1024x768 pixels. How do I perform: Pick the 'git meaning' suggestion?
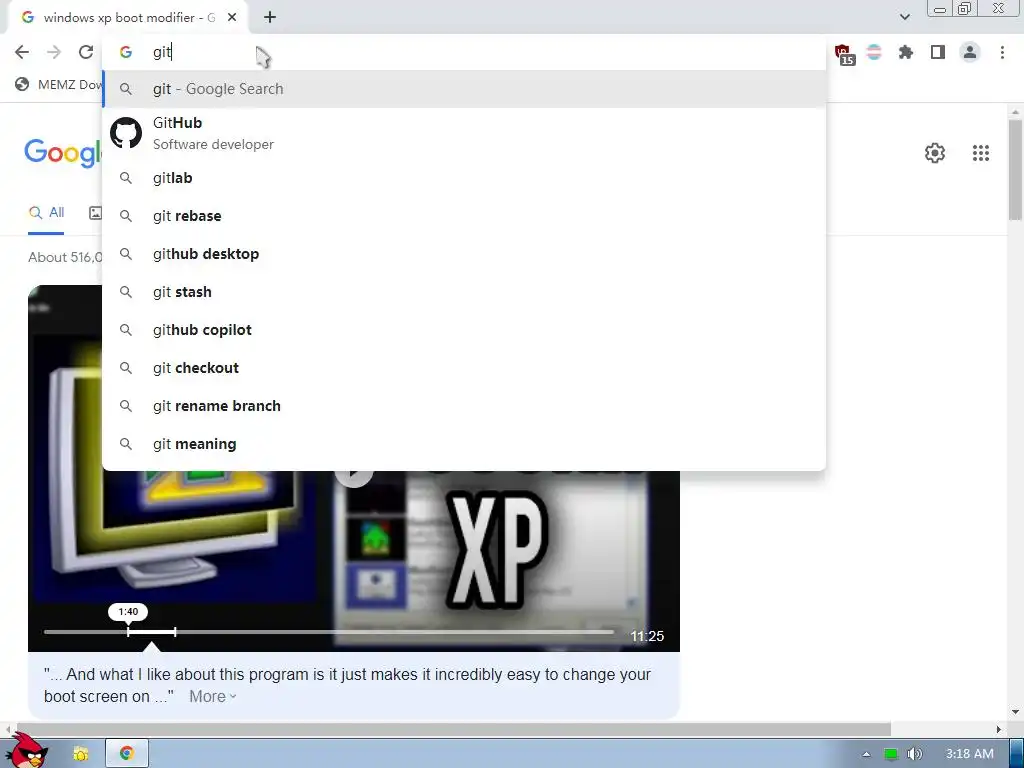[x=464, y=443]
